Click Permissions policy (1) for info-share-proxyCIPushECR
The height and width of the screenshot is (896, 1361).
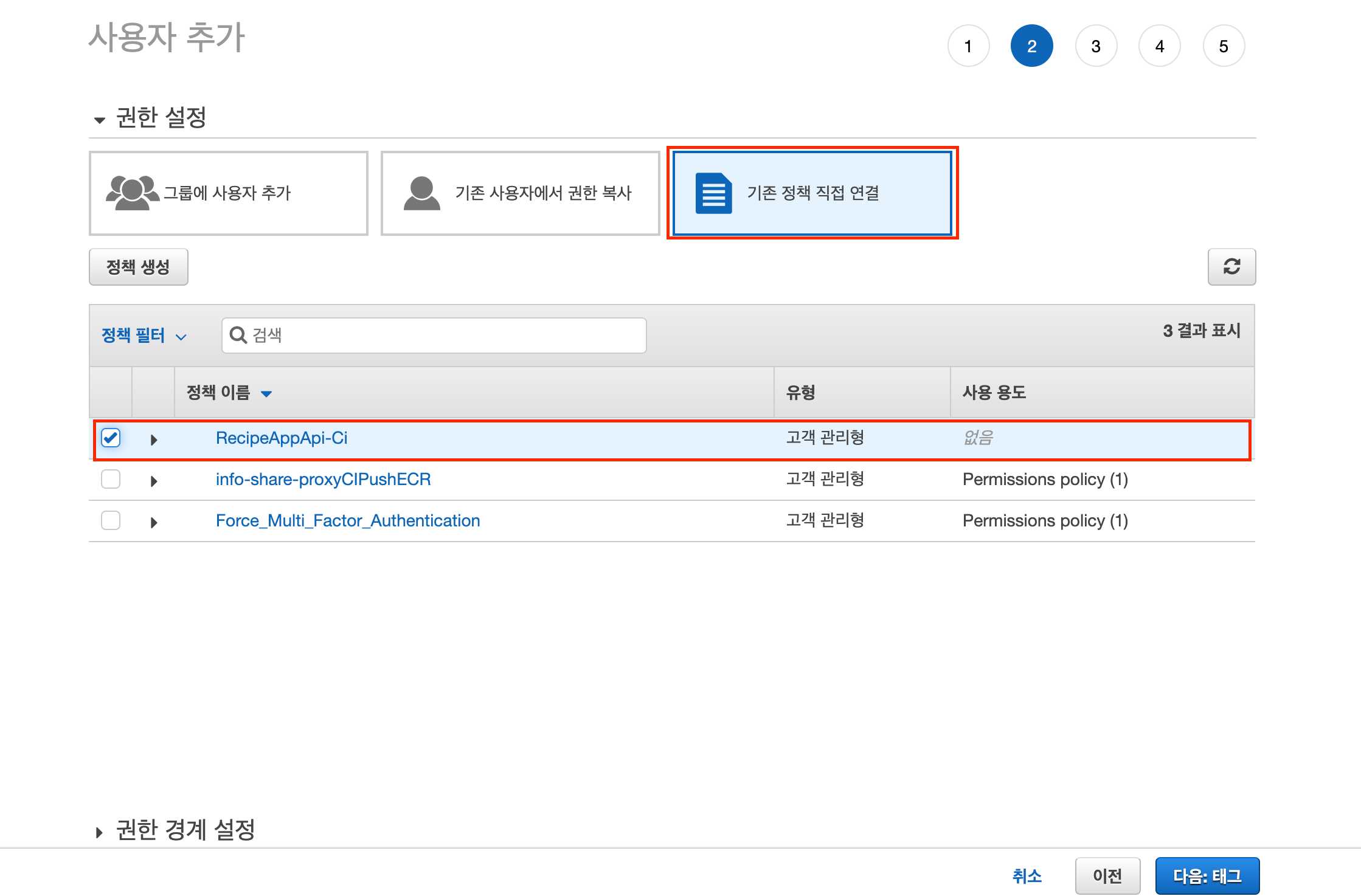[x=1045, y=480]
